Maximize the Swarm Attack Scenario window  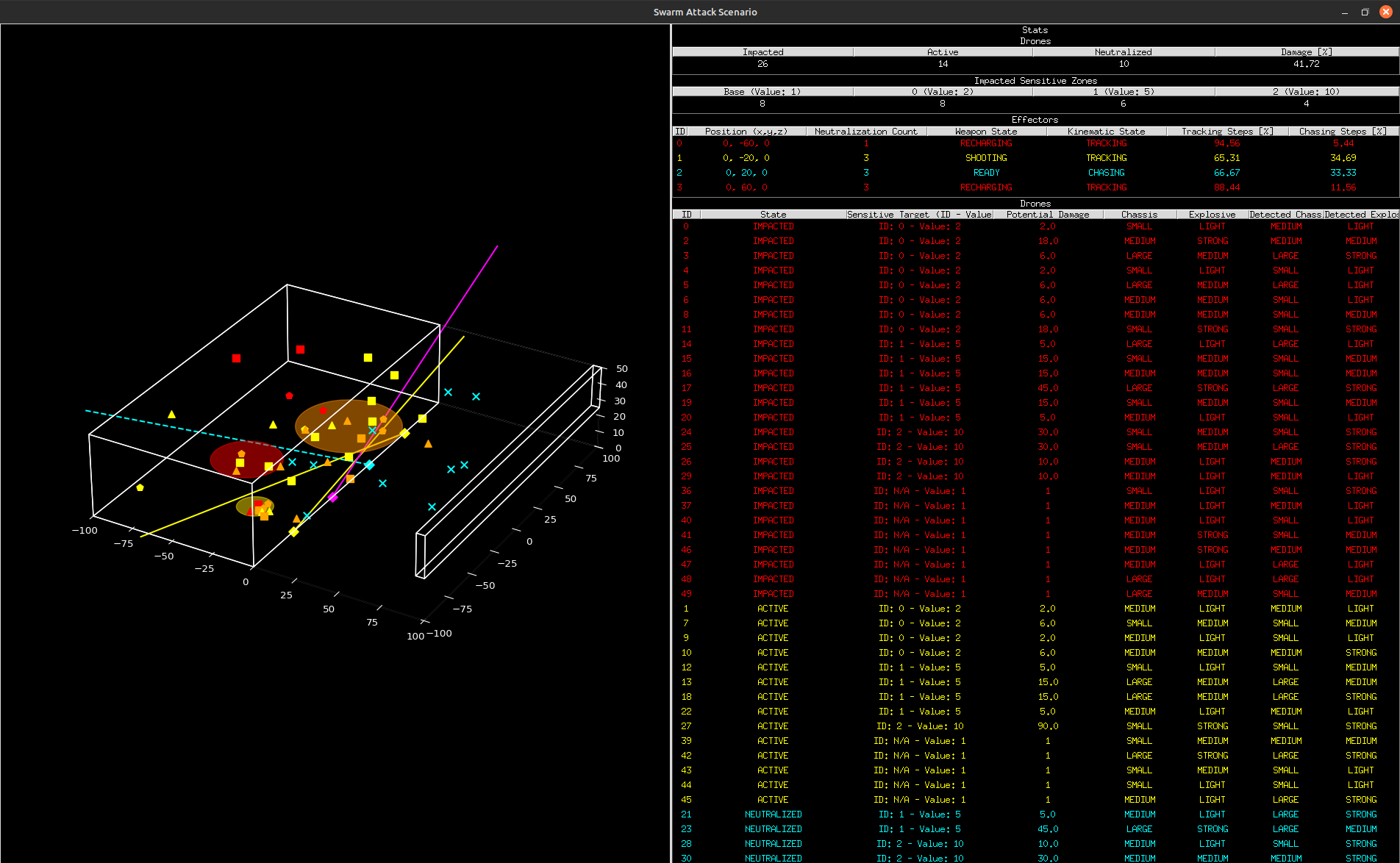pos(1365,12)
